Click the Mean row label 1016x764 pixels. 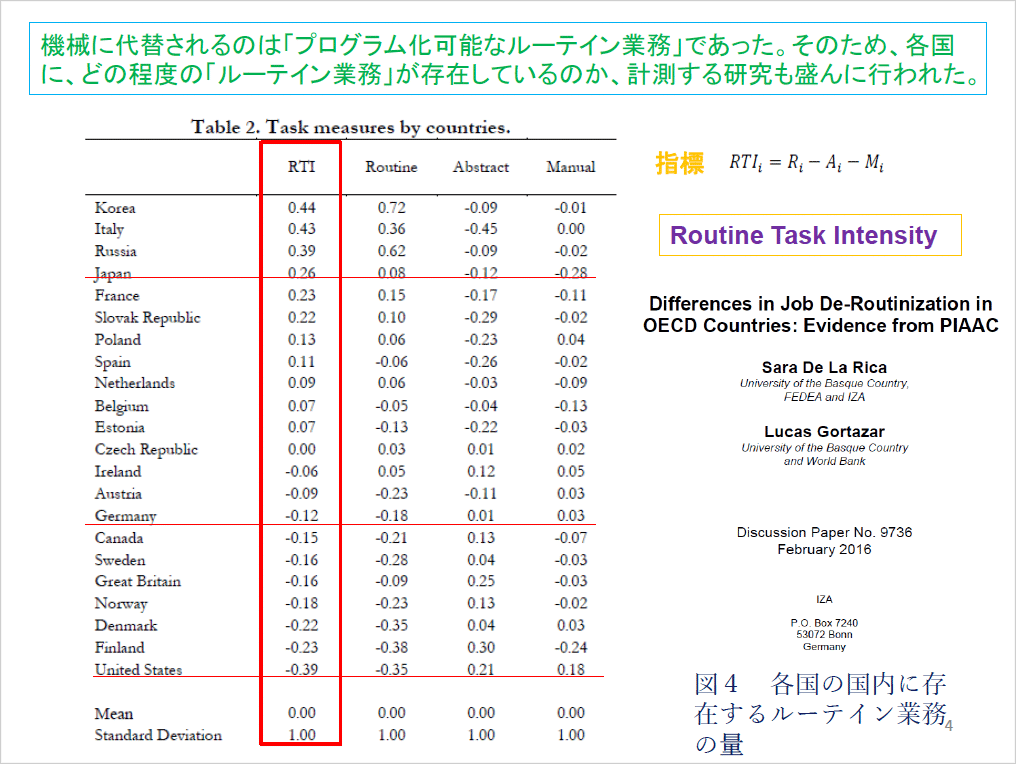(113, 714)
